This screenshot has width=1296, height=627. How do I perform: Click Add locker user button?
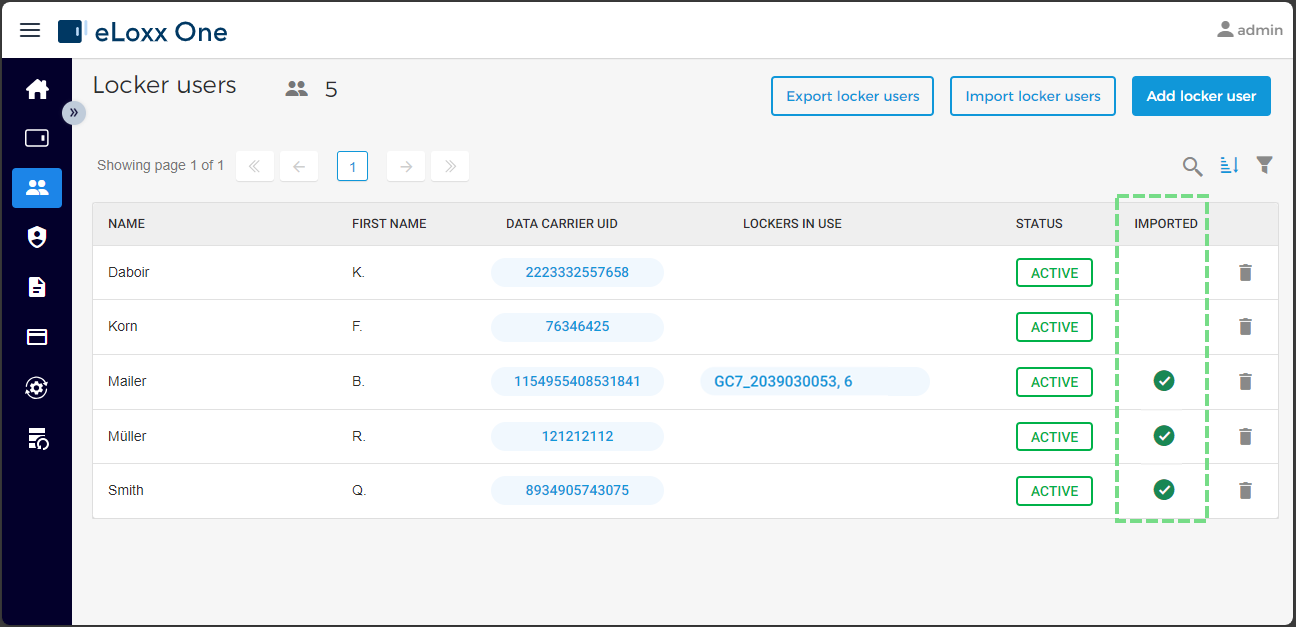click(x=1201, y=96)
